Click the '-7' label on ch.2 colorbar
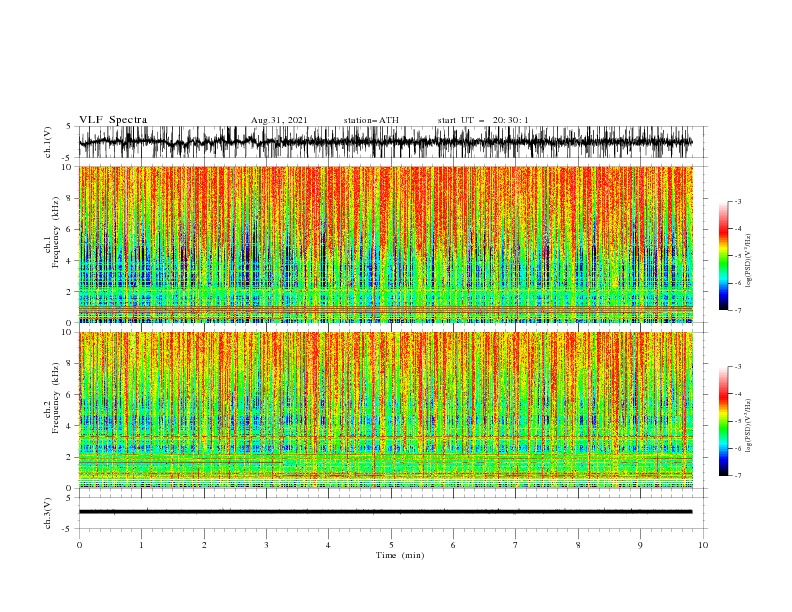The height and width of the screenshot is (612, 792). click(737, 475)
